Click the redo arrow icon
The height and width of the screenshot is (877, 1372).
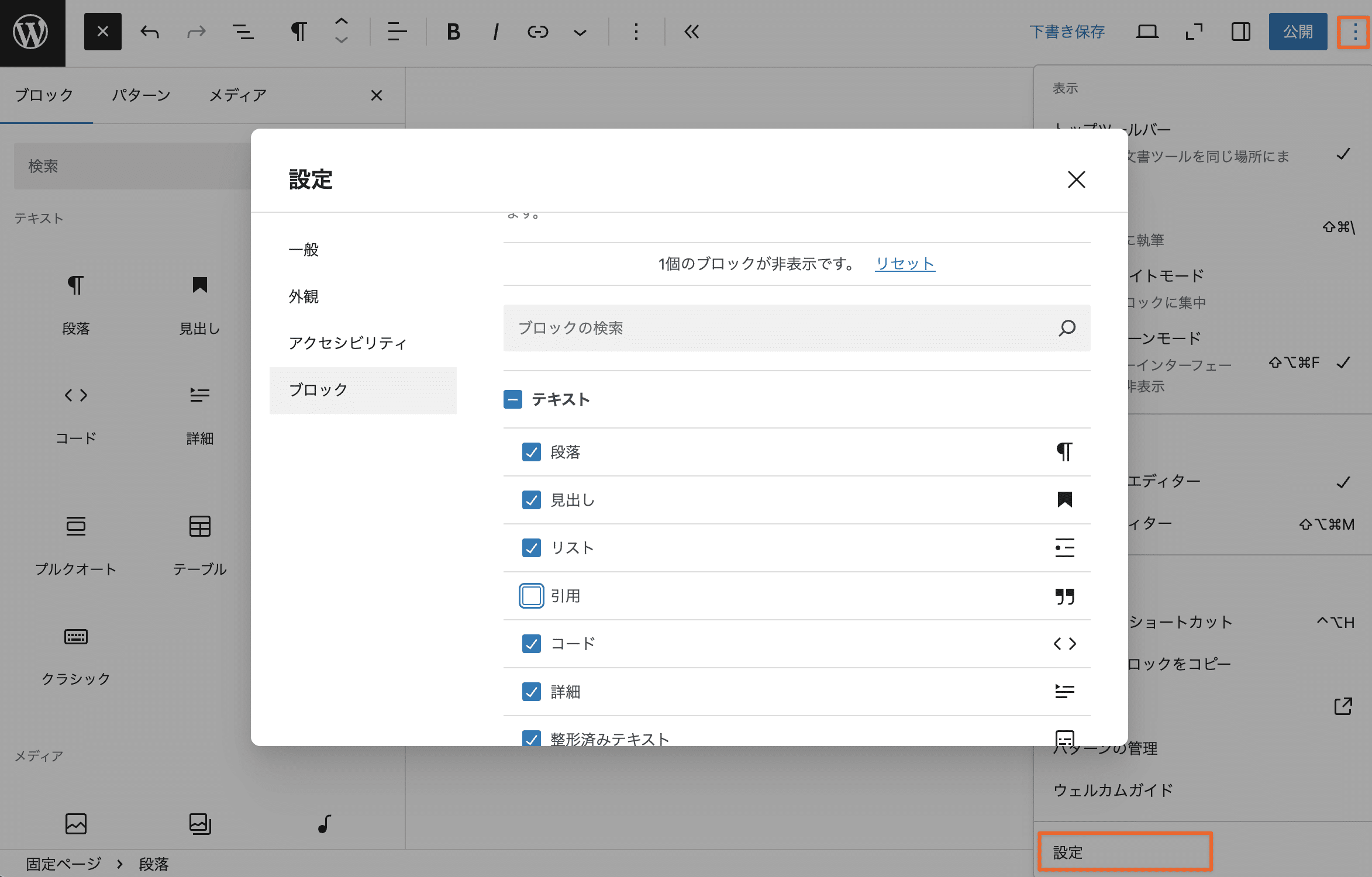[x=197, y=32]
